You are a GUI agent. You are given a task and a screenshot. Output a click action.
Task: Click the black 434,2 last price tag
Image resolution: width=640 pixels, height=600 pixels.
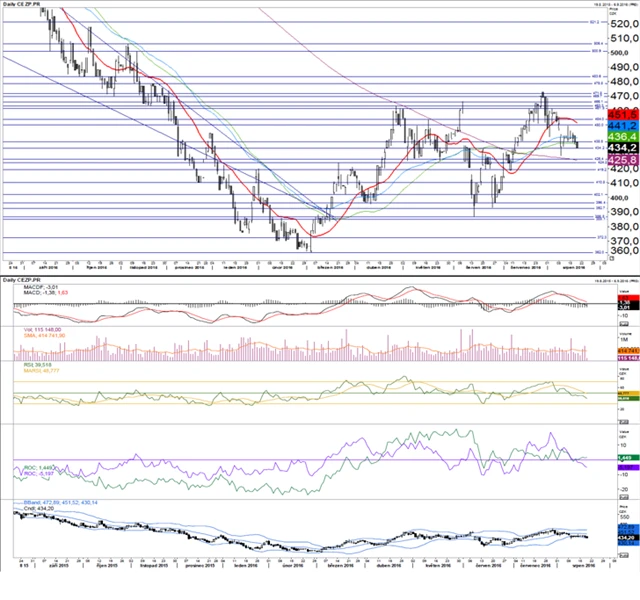coord(623,147)
